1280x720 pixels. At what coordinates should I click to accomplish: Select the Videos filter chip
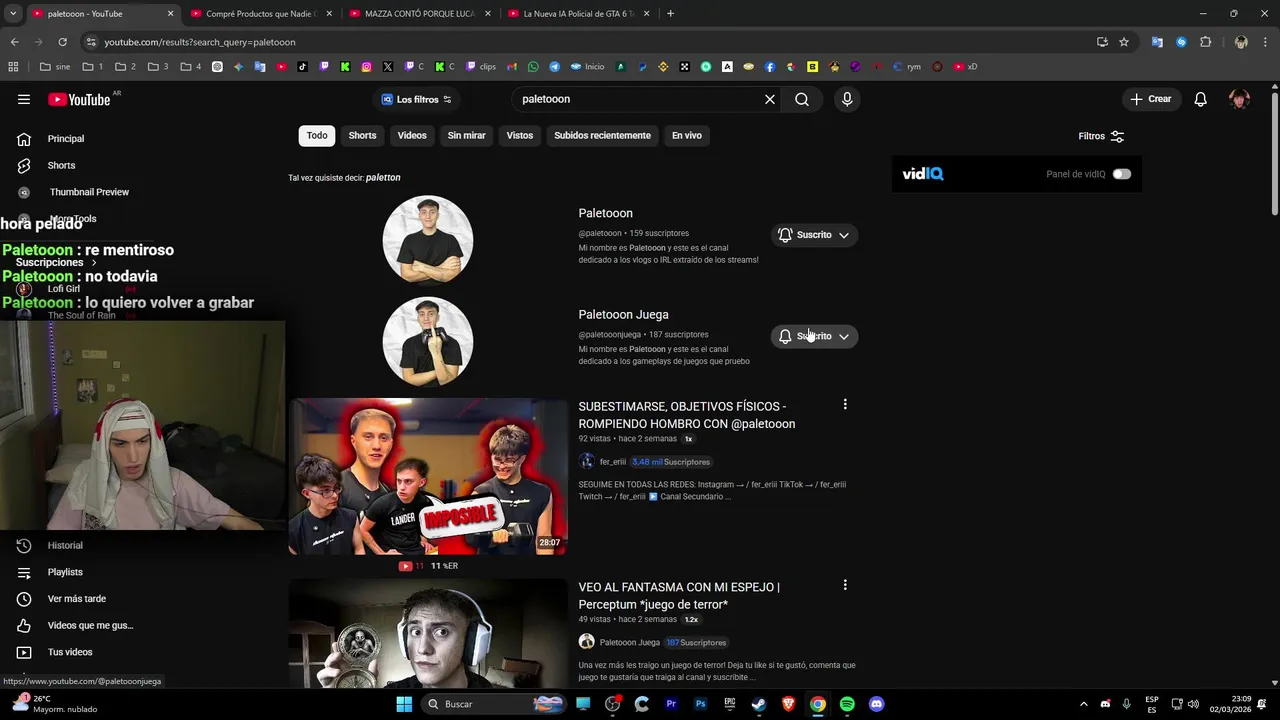pos(412,136)
